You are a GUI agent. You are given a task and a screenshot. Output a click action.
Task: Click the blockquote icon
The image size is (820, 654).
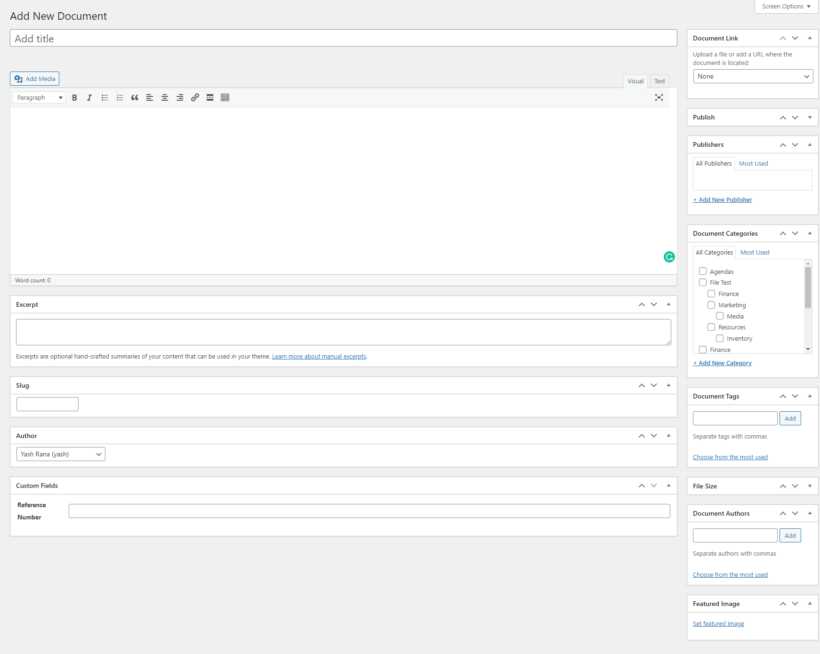[135, 98]
